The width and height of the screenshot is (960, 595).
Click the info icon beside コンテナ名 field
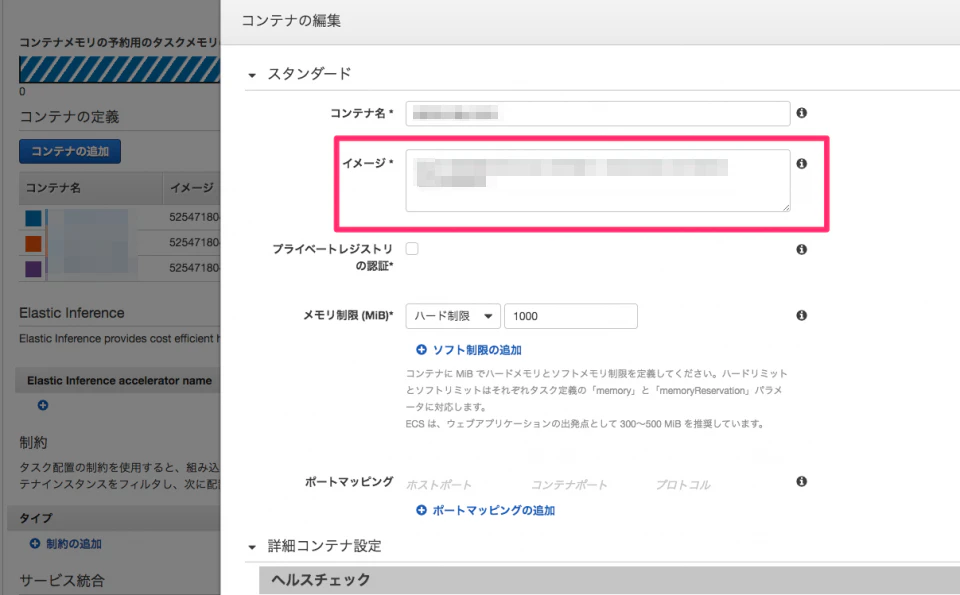coord(801,113)
